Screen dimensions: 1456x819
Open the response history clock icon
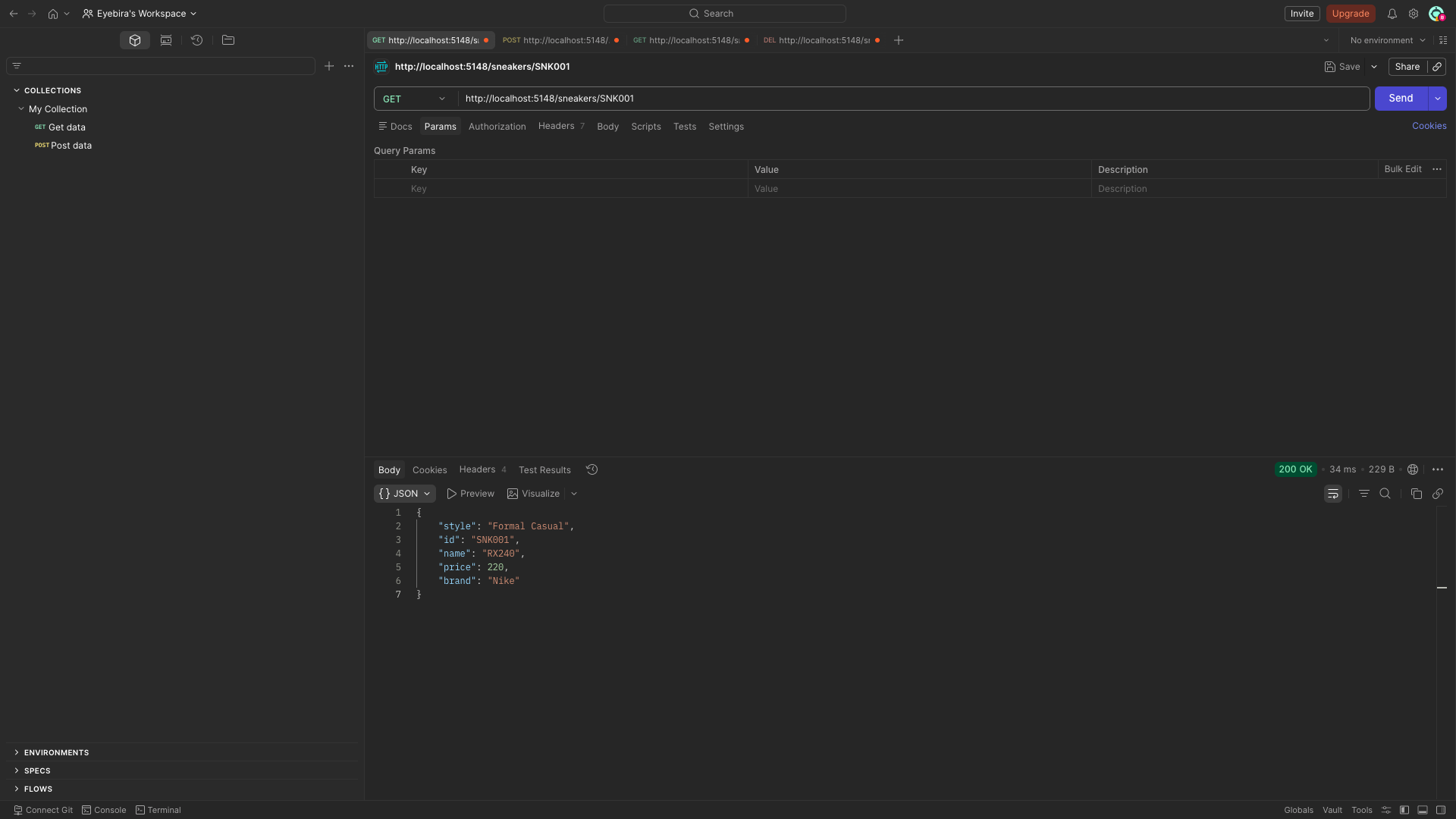pyautogui.click(x=592, y=470)
